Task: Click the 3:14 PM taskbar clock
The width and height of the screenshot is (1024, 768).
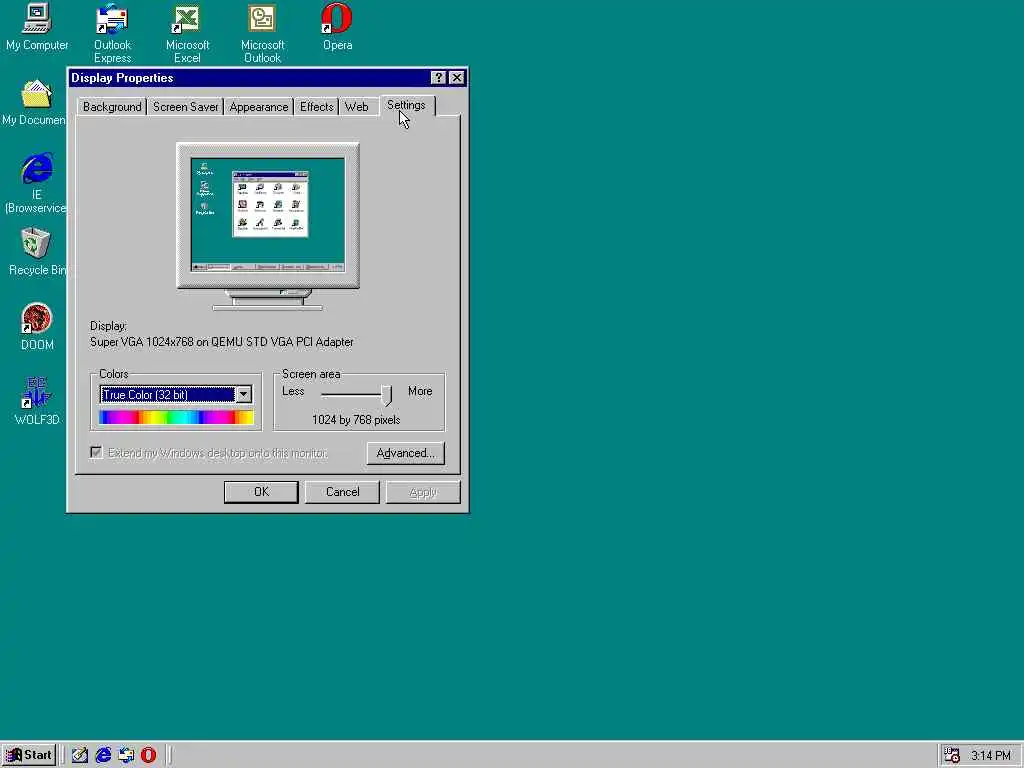Action: pos(991,756)
